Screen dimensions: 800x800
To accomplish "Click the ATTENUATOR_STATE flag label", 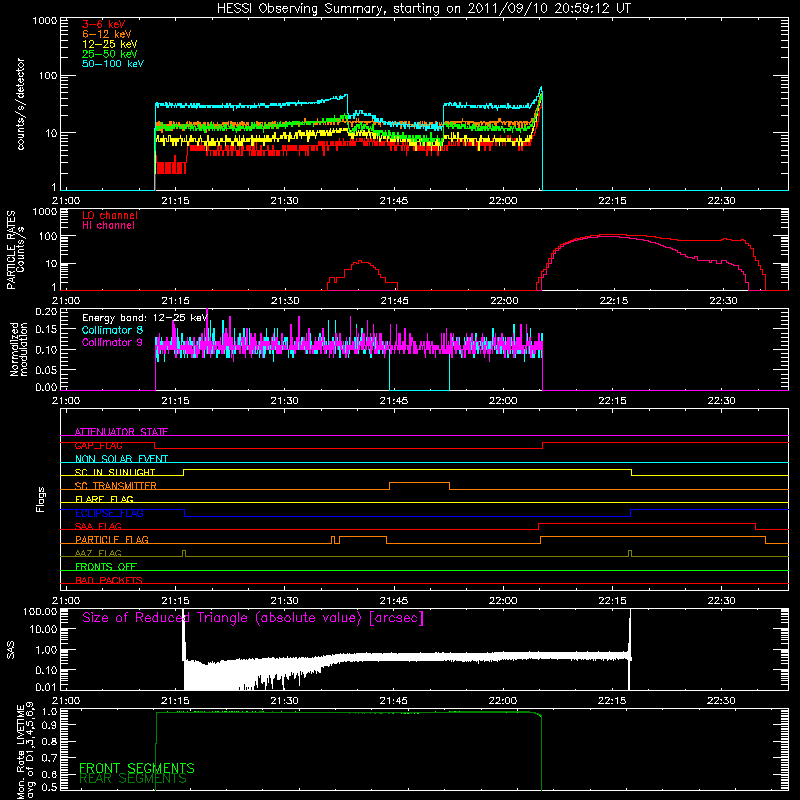I will [121, 432].
